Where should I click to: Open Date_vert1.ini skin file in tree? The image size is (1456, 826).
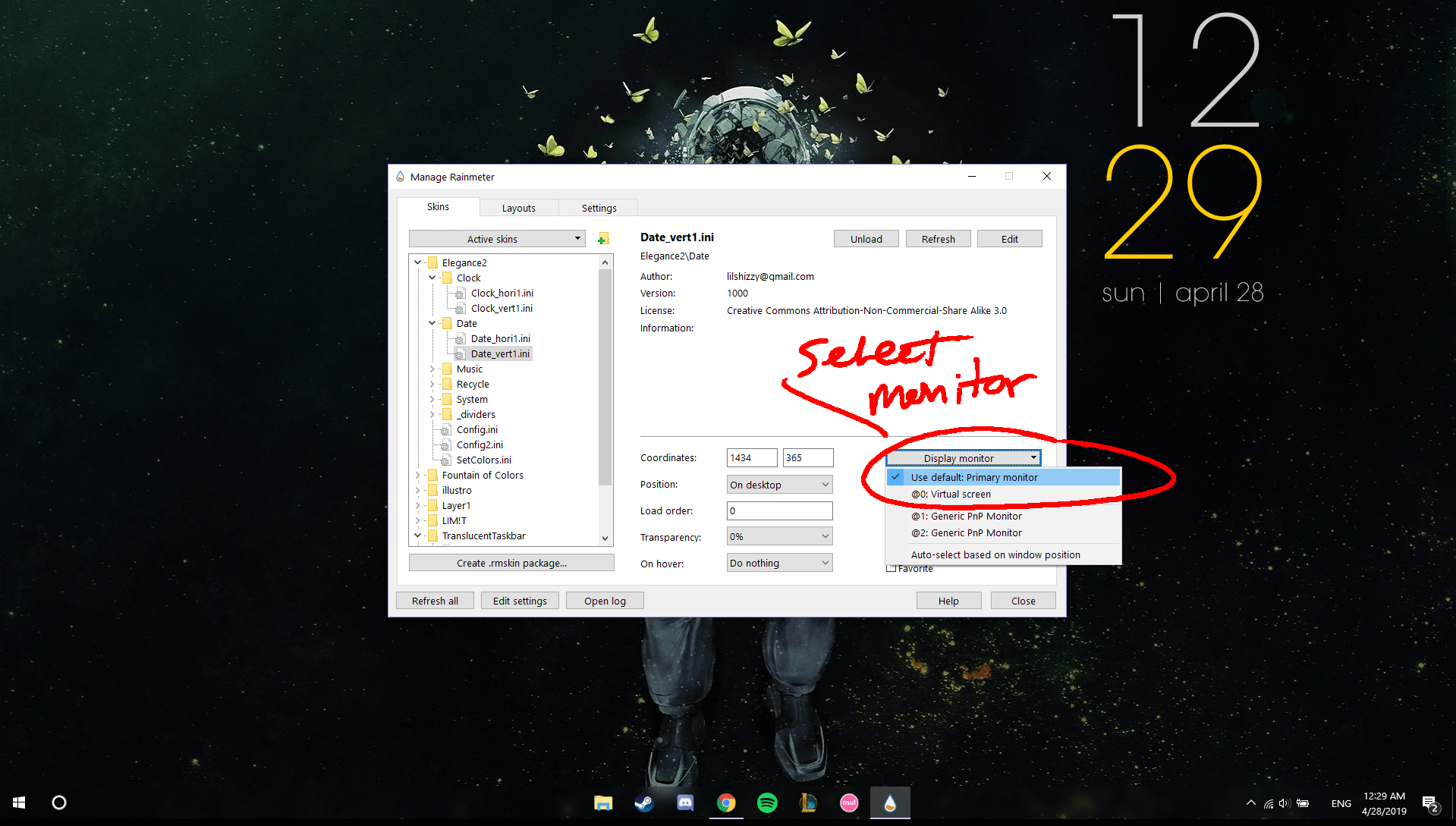click(x=501, y=353)
